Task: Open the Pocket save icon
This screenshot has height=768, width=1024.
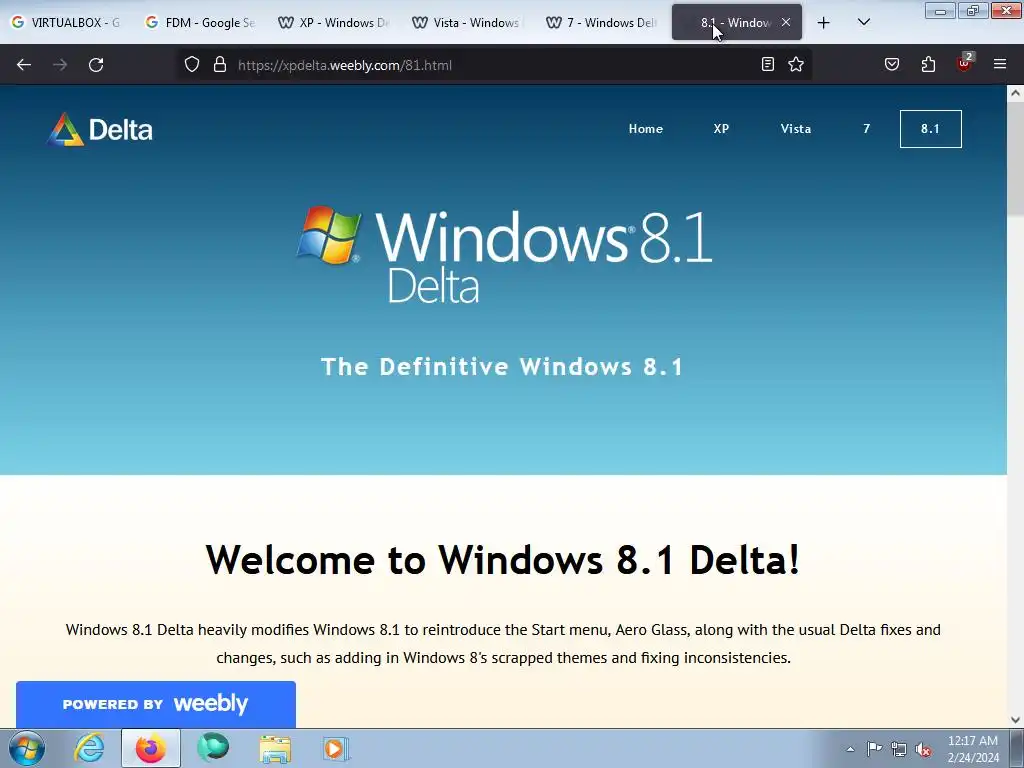Action: (x=891, y=65)
